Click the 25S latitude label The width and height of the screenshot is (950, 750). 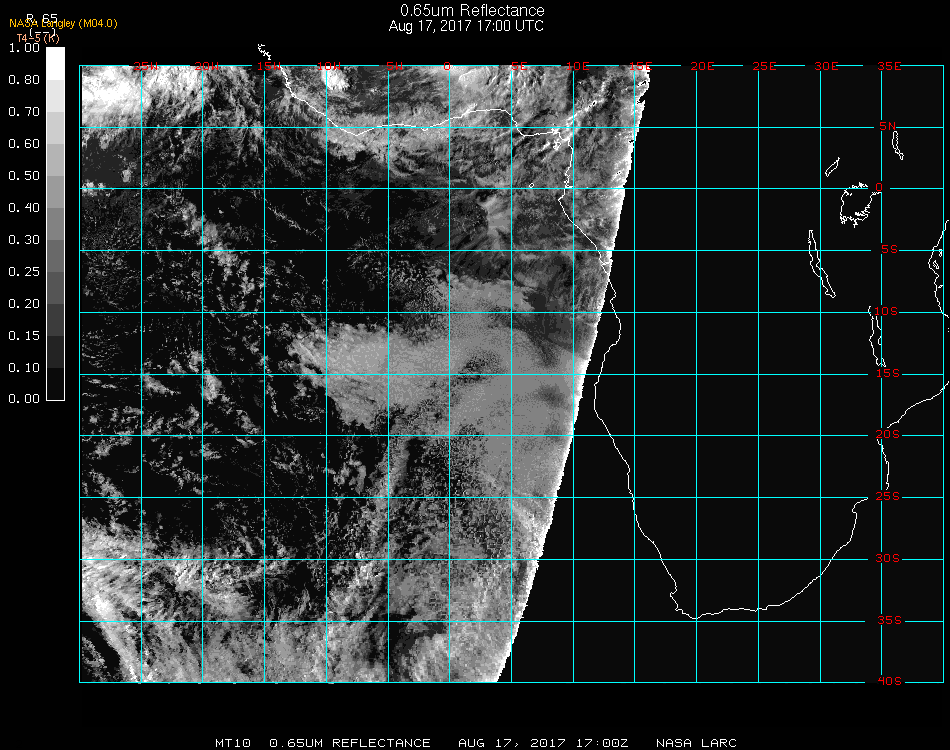[888, 497]
